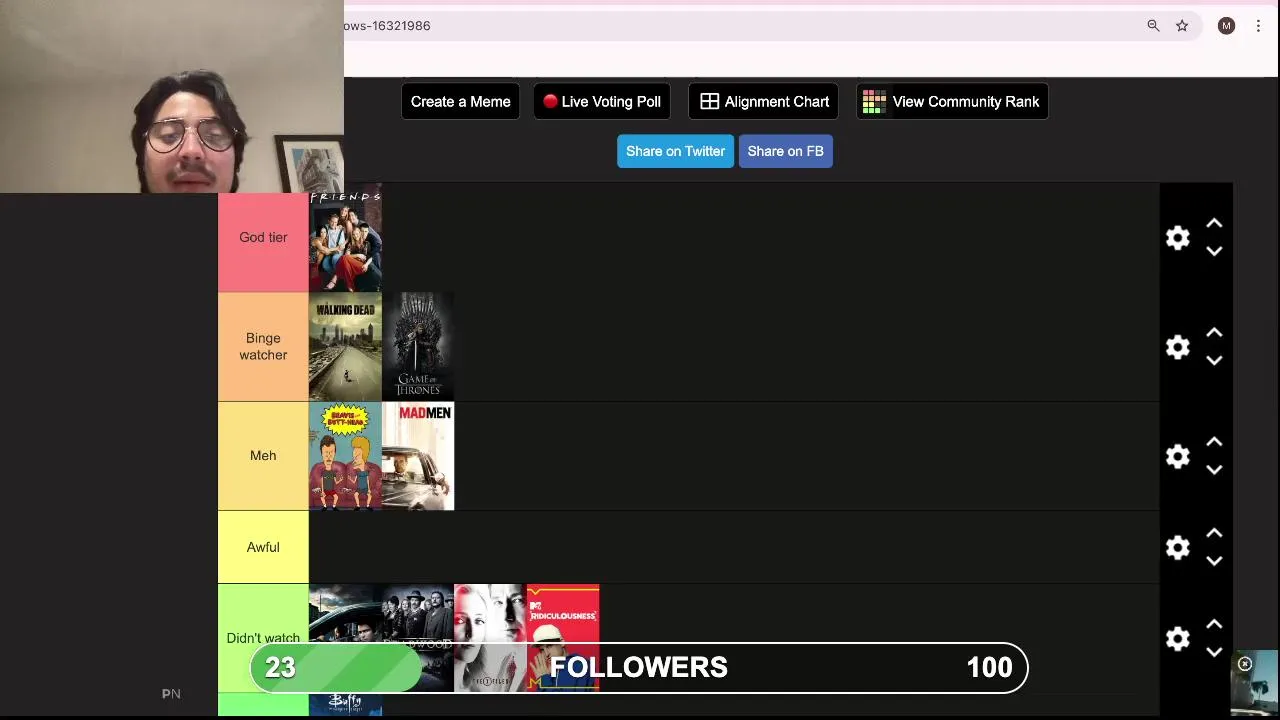Open Chrome three-dot menu
Image resolution: width=1280 pixels, height=720 pixels.
pos(1258,26)
